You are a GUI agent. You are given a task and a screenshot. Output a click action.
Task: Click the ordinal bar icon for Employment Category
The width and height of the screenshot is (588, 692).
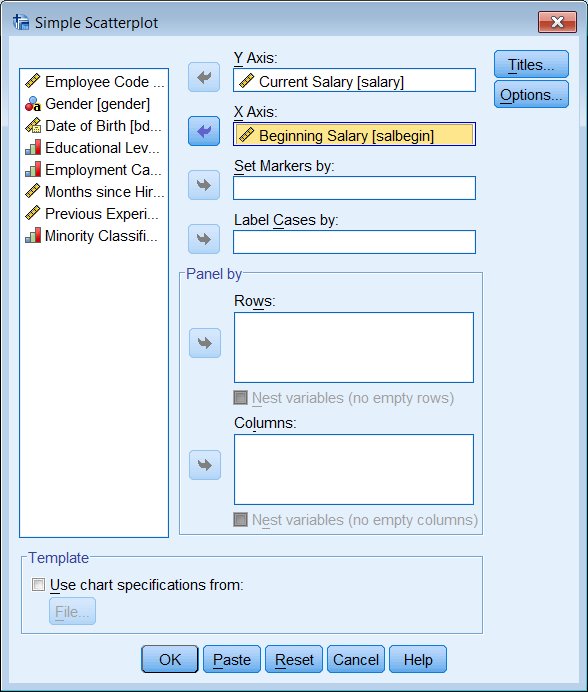(x=33, y=169)
